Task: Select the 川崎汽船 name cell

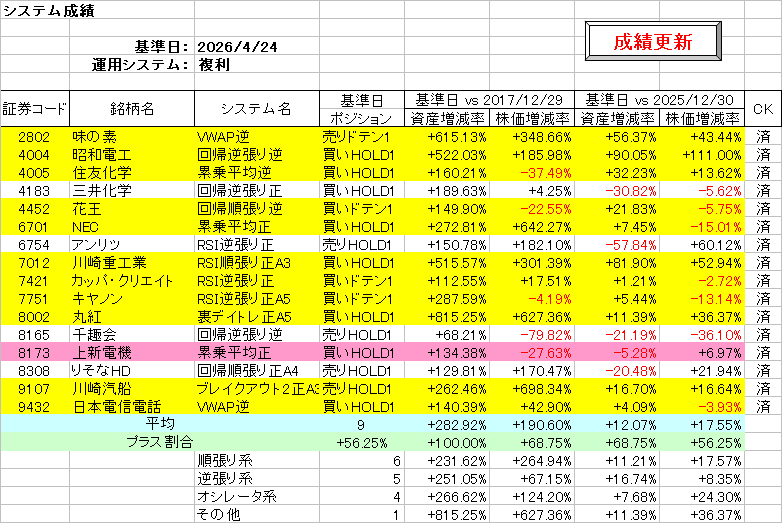Action: (x=132, y=388)
